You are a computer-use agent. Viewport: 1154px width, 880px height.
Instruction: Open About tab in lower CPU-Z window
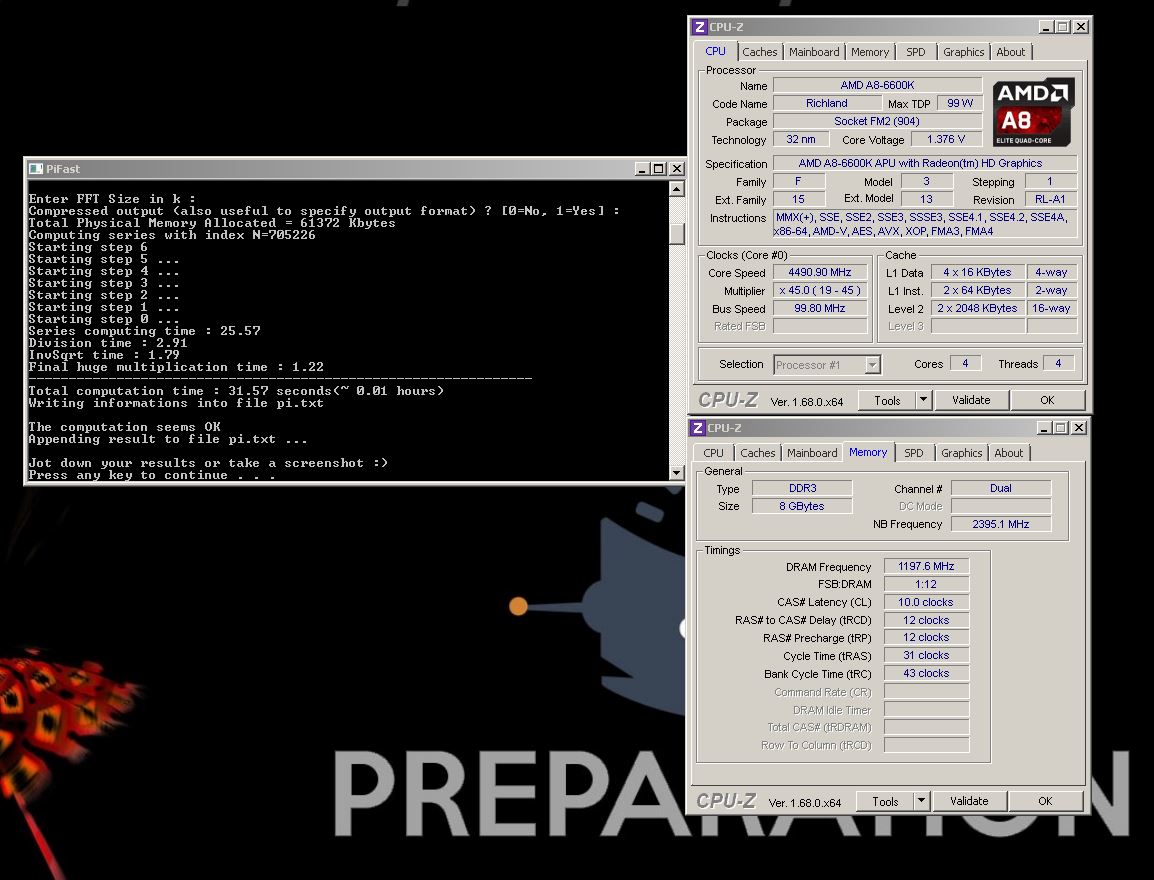[x=1008, y=453]
